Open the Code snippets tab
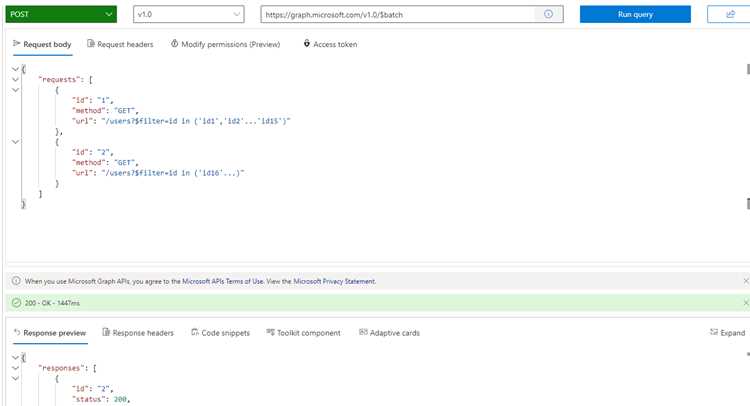The height and width of the screenshot is (406, 750). point(220,333)
